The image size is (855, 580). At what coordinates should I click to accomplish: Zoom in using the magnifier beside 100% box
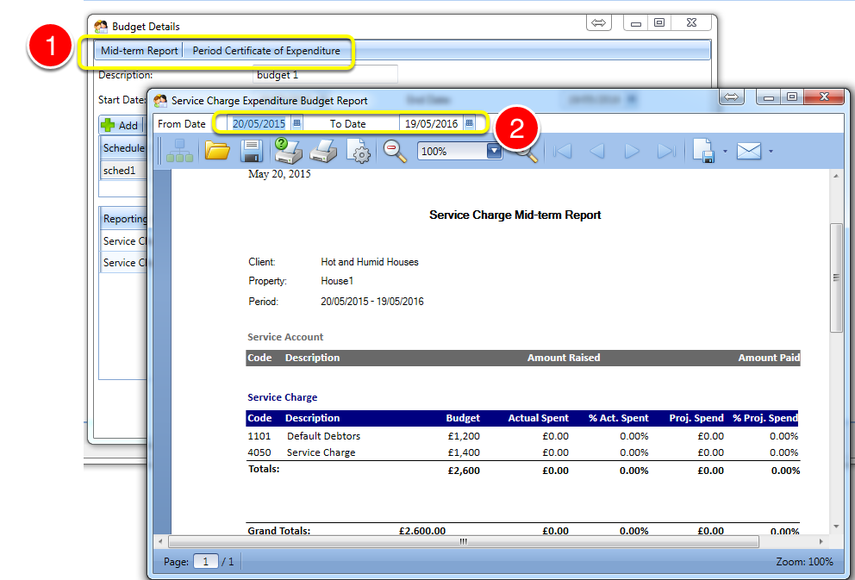527,153
